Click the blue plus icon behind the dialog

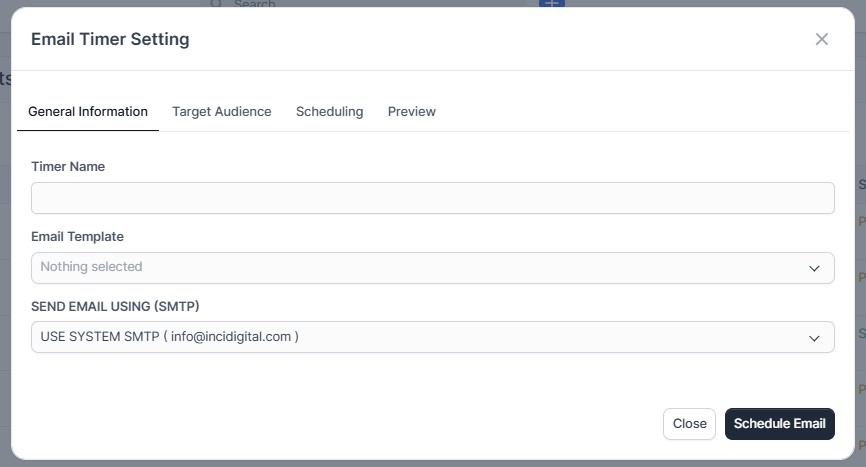pos(552,3)
